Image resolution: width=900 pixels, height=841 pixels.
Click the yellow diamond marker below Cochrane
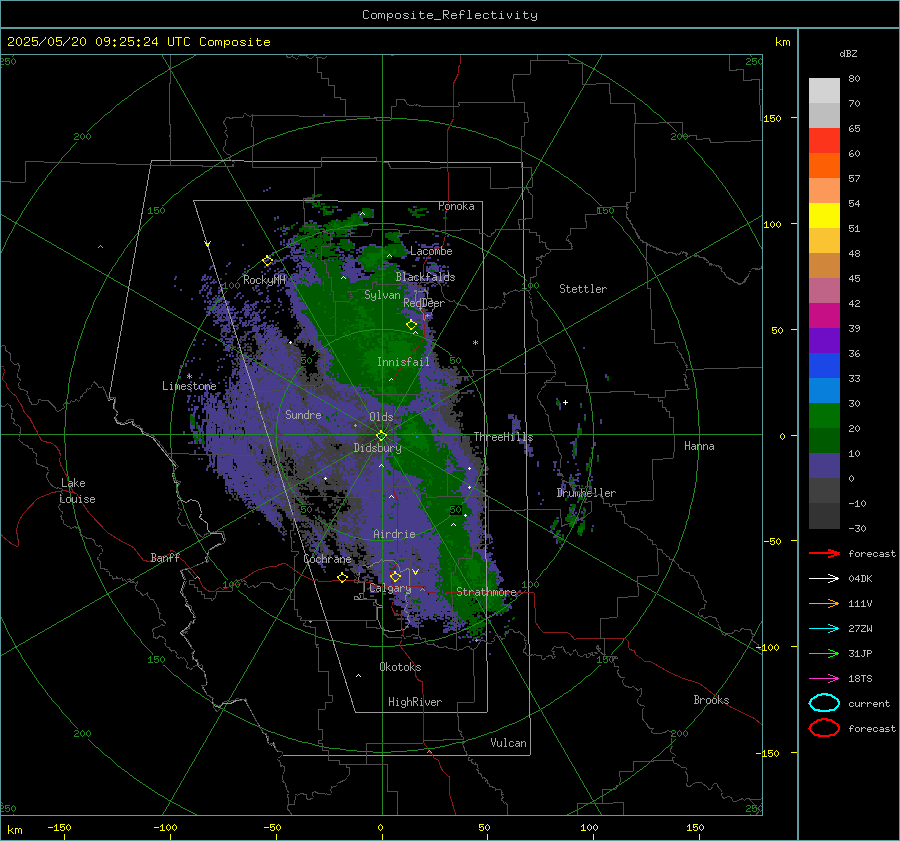343,578
